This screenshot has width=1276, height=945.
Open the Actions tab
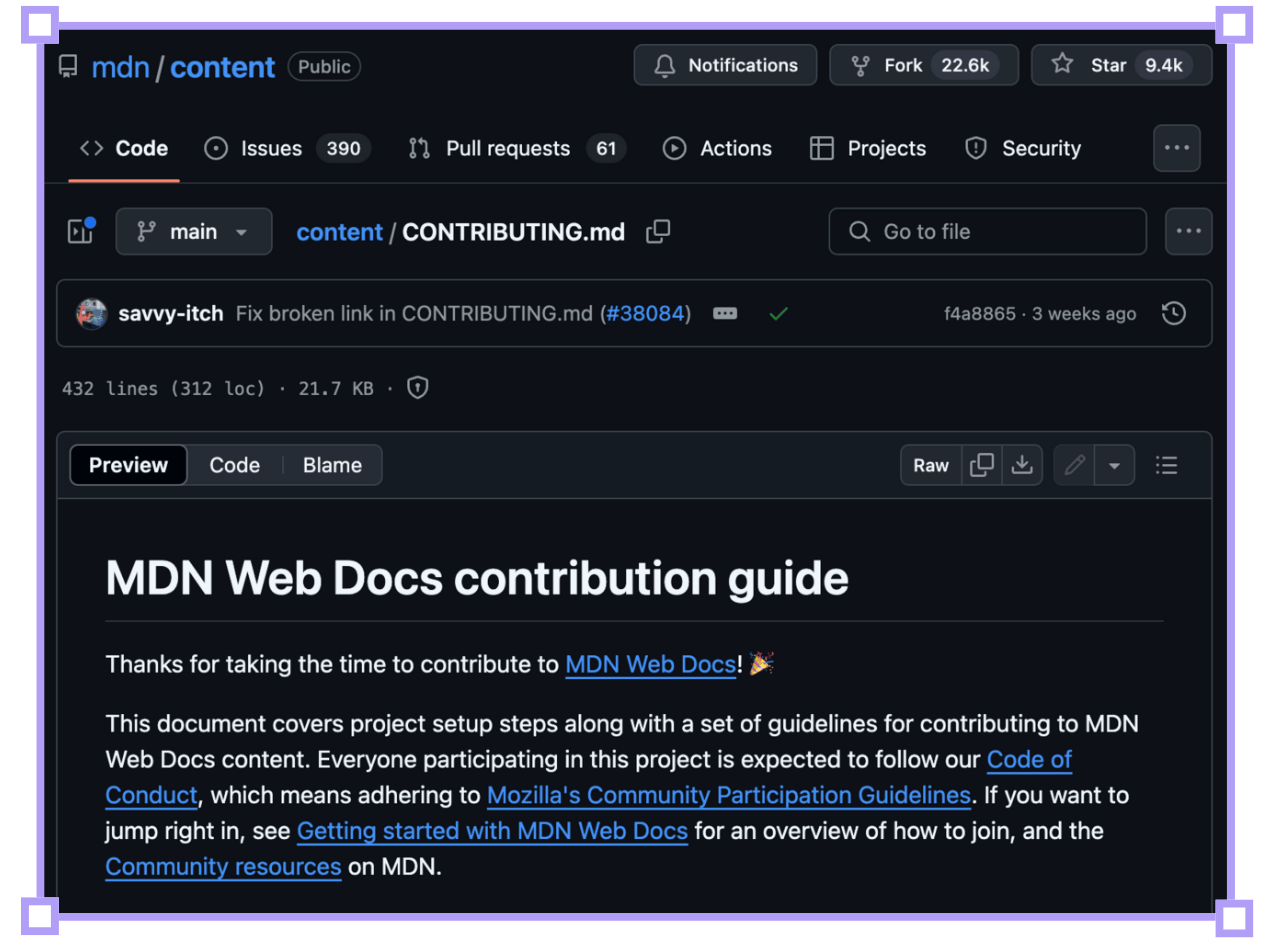pyautogui.click(x=717, y=148)
